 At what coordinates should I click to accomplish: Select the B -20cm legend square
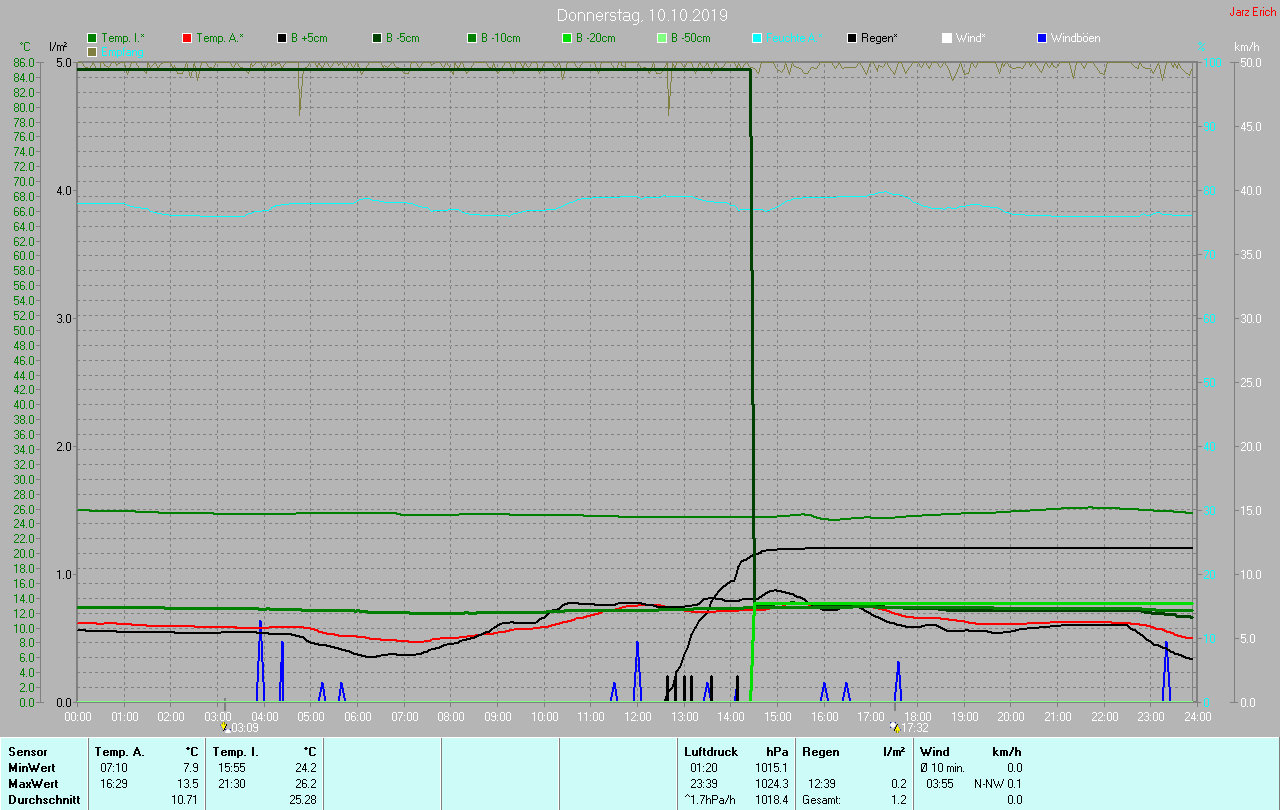coord(567,38)
